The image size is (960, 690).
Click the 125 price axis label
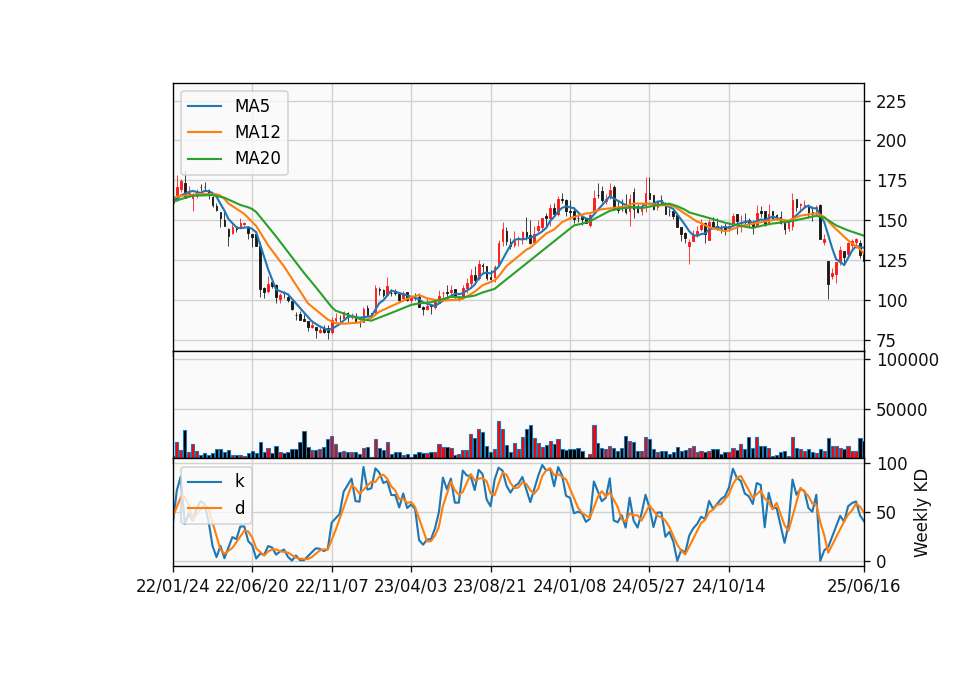(891, 261)
